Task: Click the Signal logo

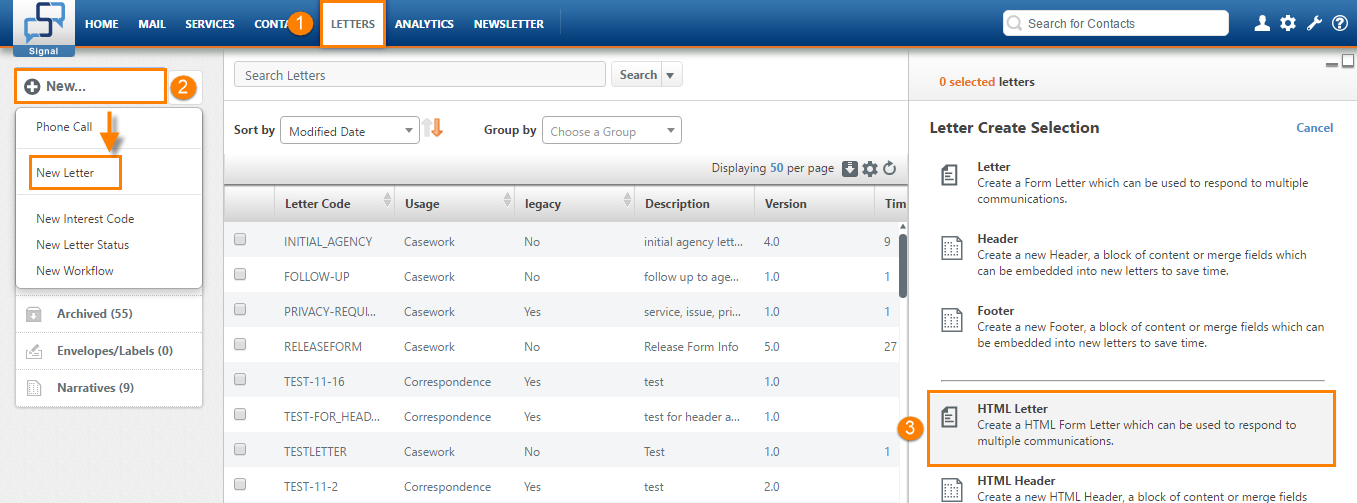Action: [43, 28]
